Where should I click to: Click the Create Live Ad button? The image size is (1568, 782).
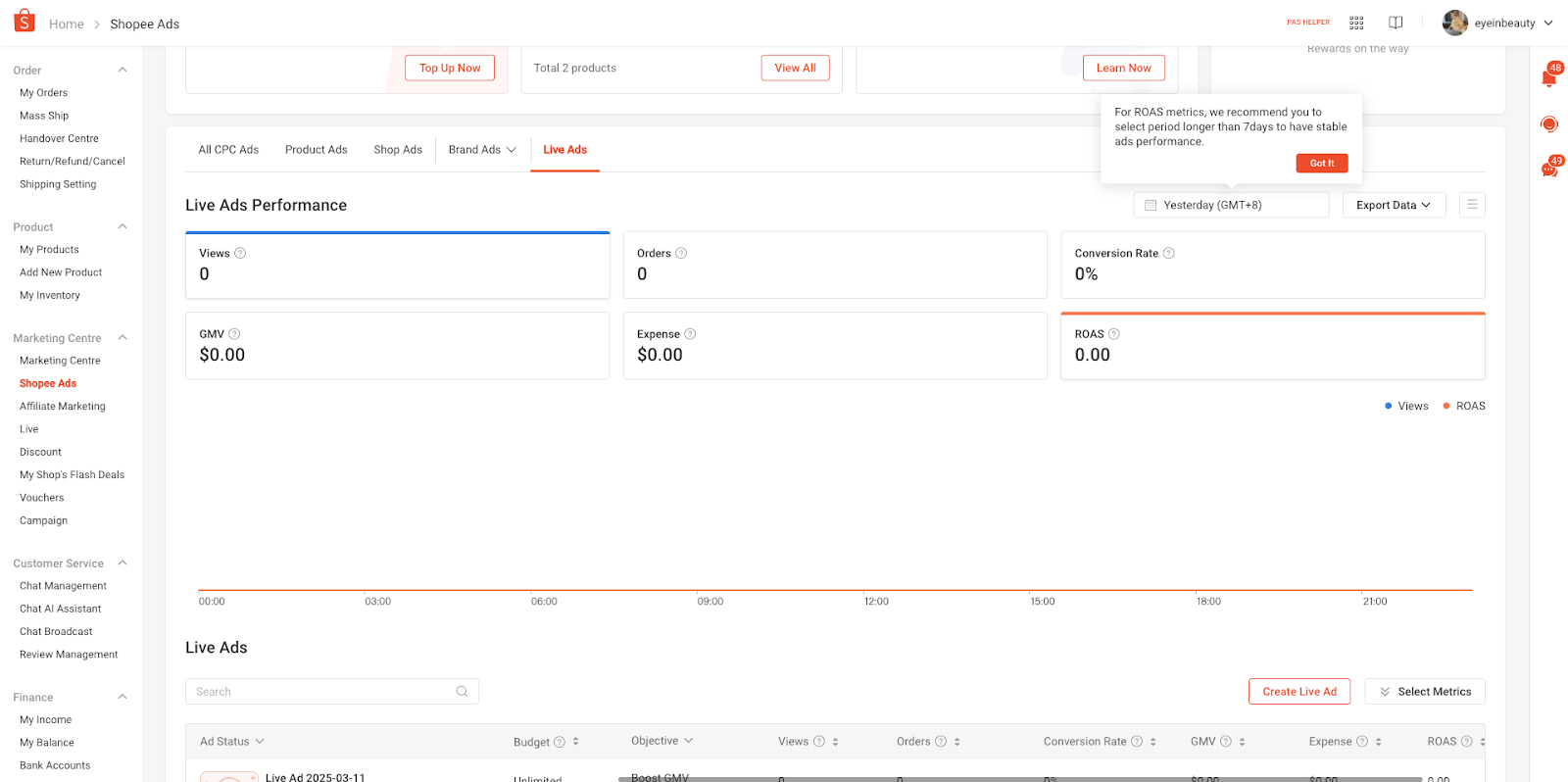point(1299,692)
